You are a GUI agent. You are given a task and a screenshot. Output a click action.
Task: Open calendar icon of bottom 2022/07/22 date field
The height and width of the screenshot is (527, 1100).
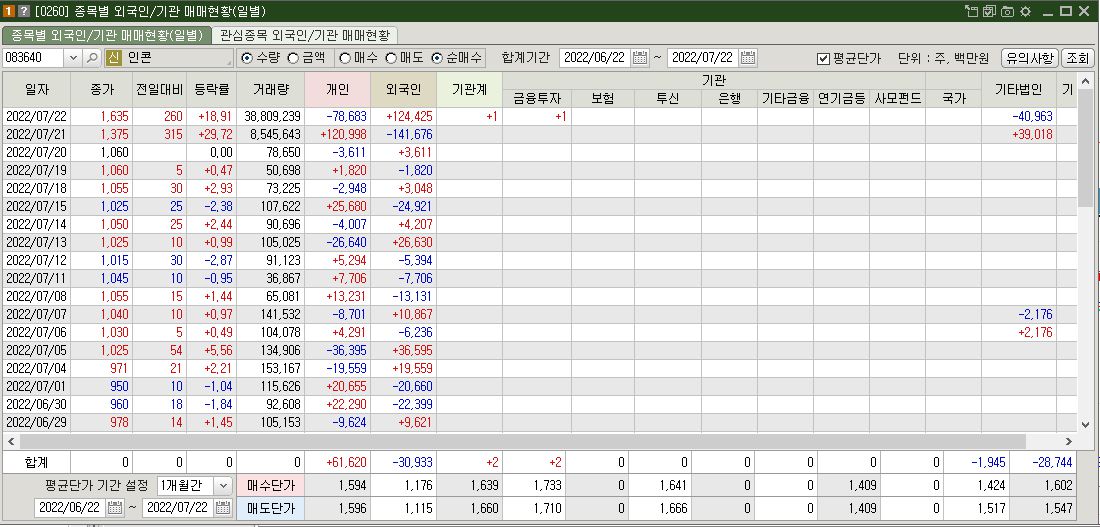[223, 507]
